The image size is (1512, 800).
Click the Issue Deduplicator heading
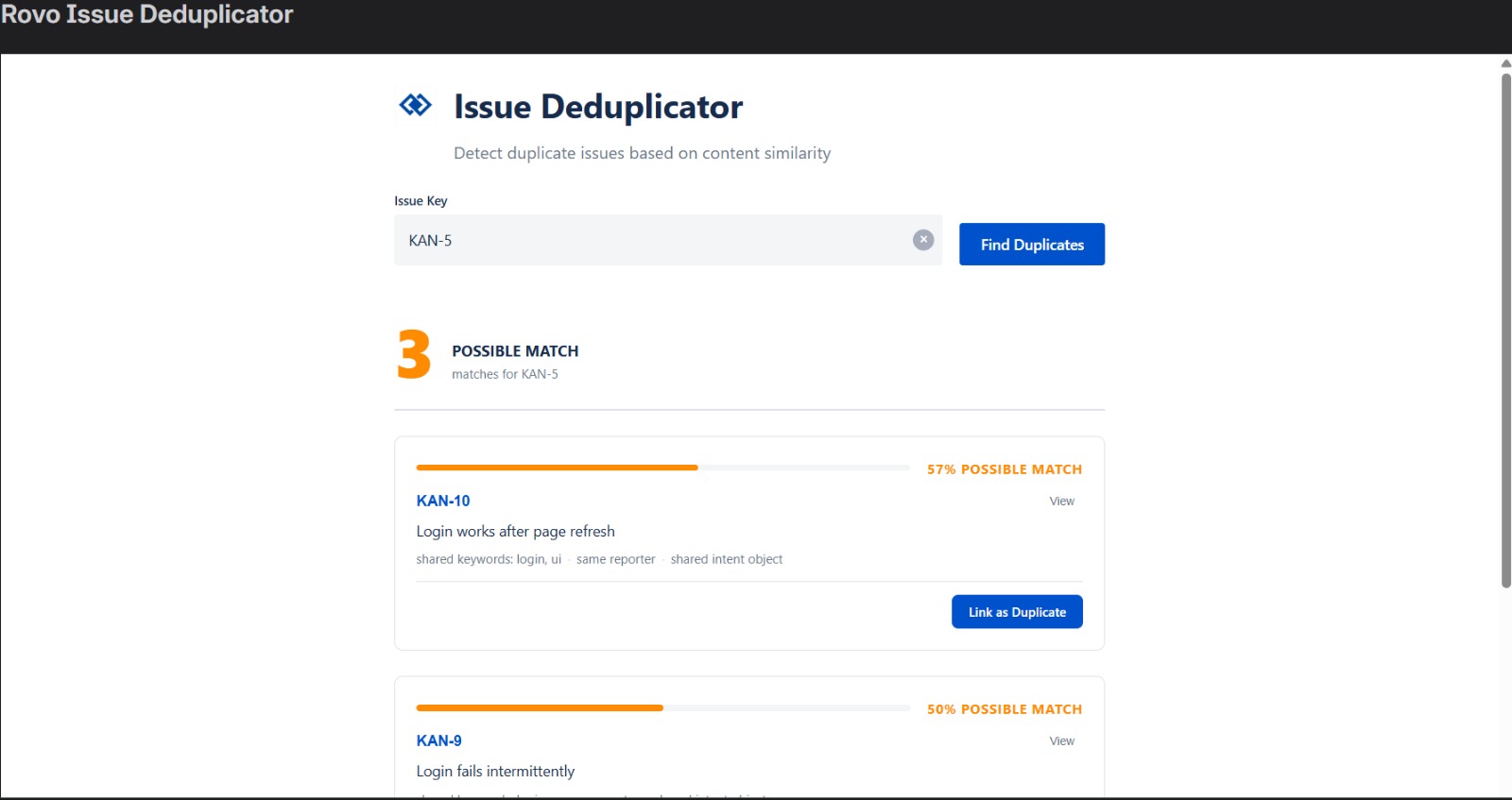598,107
